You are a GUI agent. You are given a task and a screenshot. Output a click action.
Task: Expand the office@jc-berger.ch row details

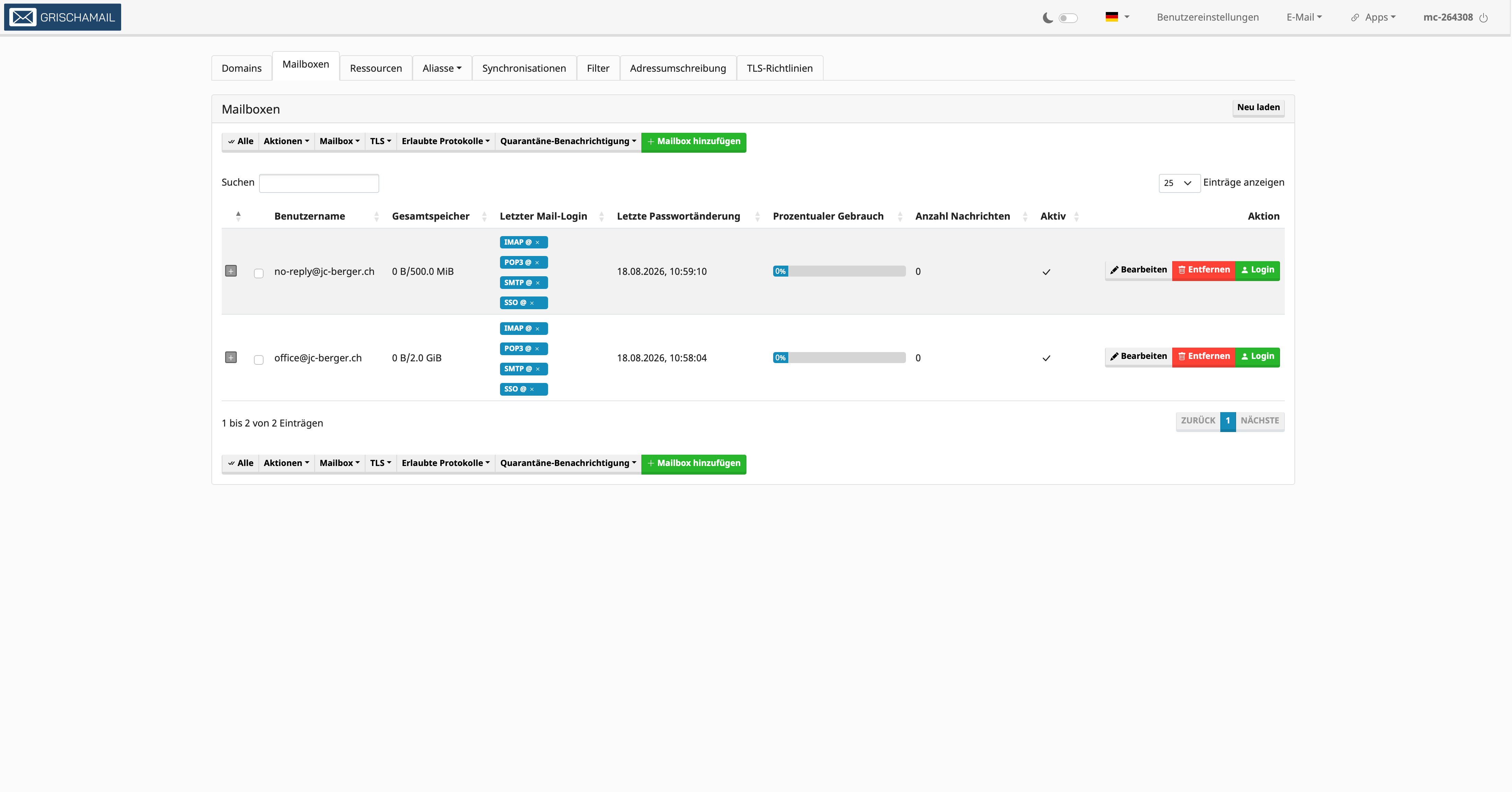coord(231,358)
